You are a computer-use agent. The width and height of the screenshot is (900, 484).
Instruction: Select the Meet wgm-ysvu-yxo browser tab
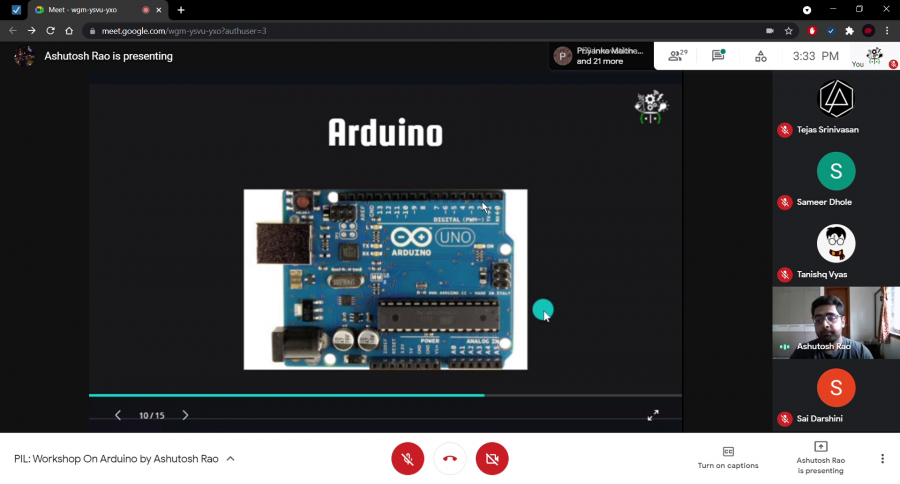click(90, 10)
